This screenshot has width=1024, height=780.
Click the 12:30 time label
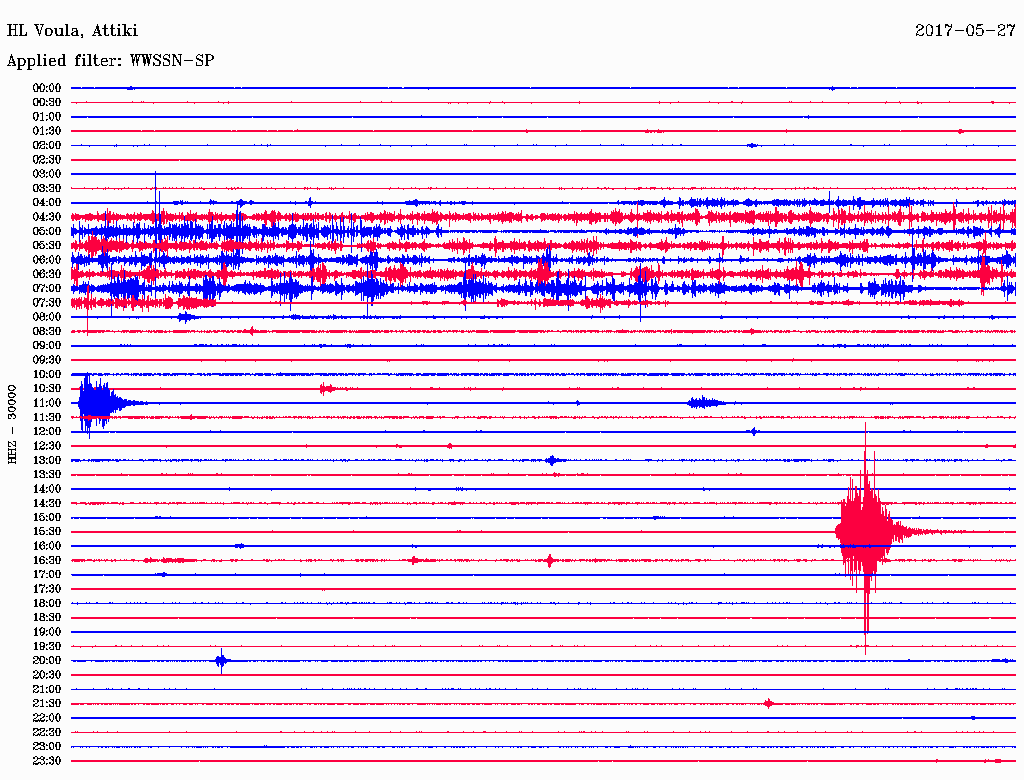(x=47, y=446)
